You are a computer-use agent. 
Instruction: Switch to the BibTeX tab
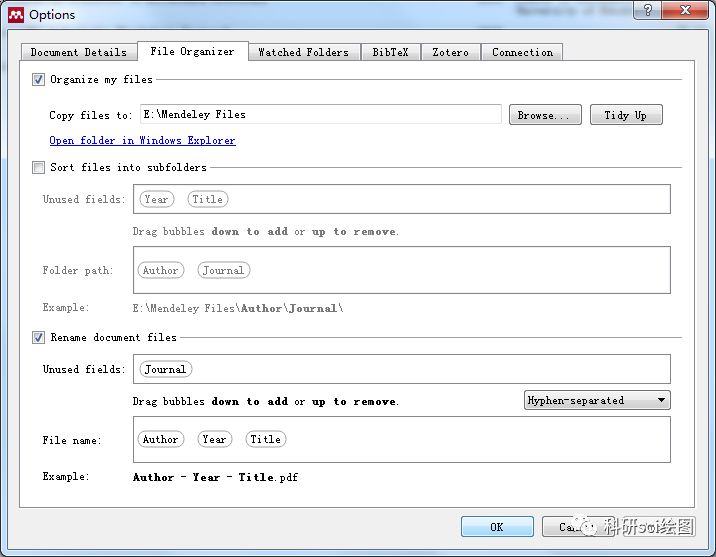tap(390, 52)
